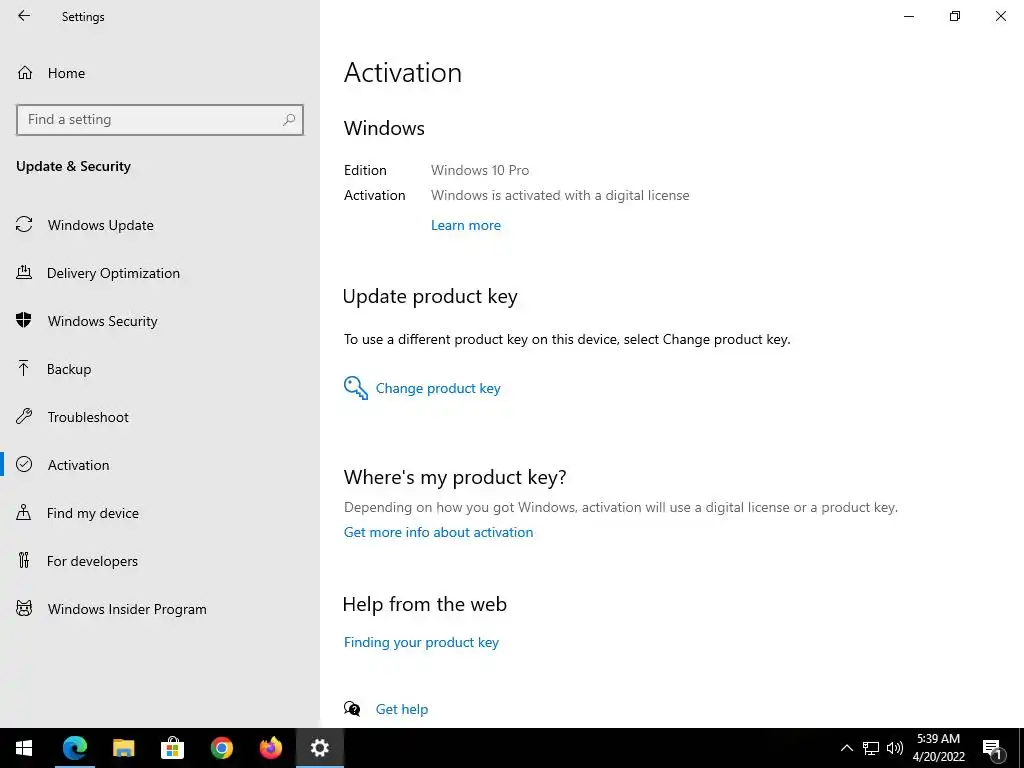Viewport: 1024px width, 768px height.
Task: Click the Update & Security heading
Action: point(73,166)
